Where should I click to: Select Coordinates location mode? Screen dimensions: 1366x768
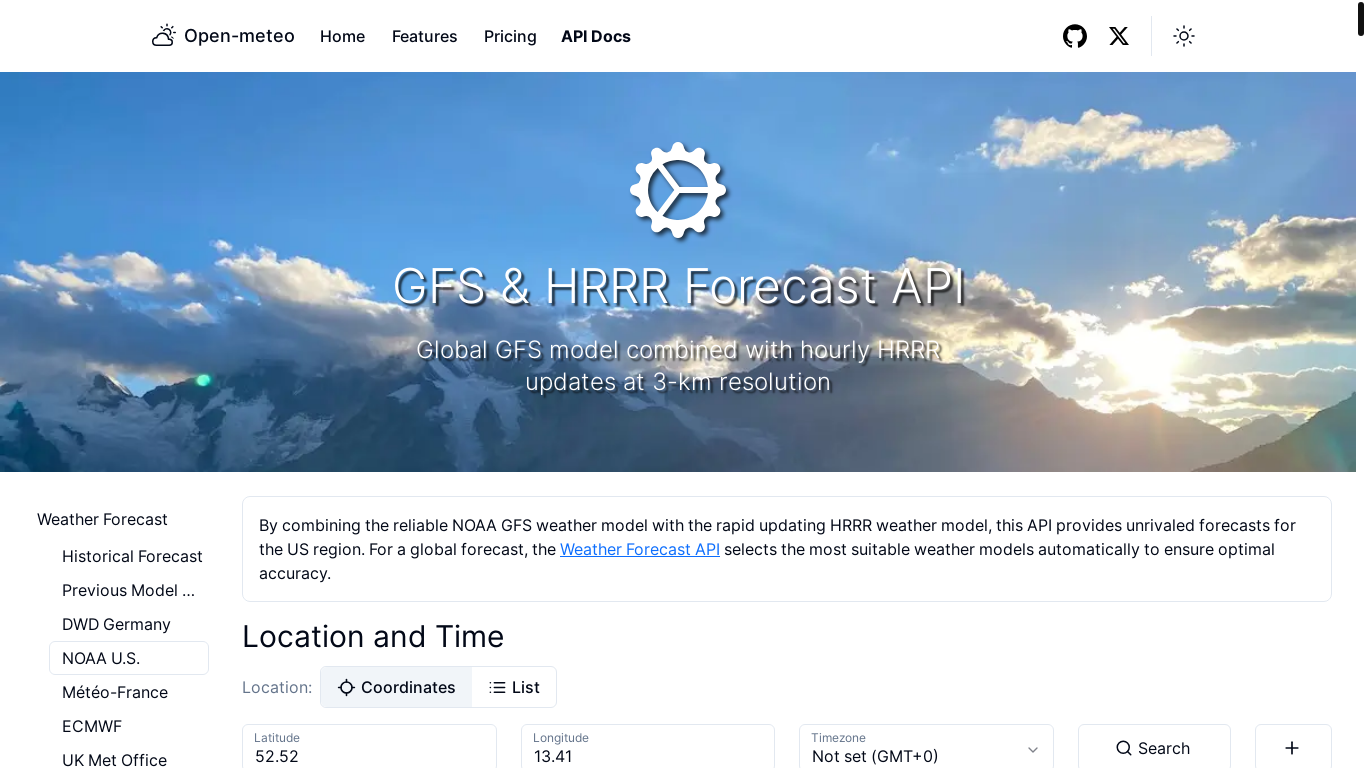[397, 687]
